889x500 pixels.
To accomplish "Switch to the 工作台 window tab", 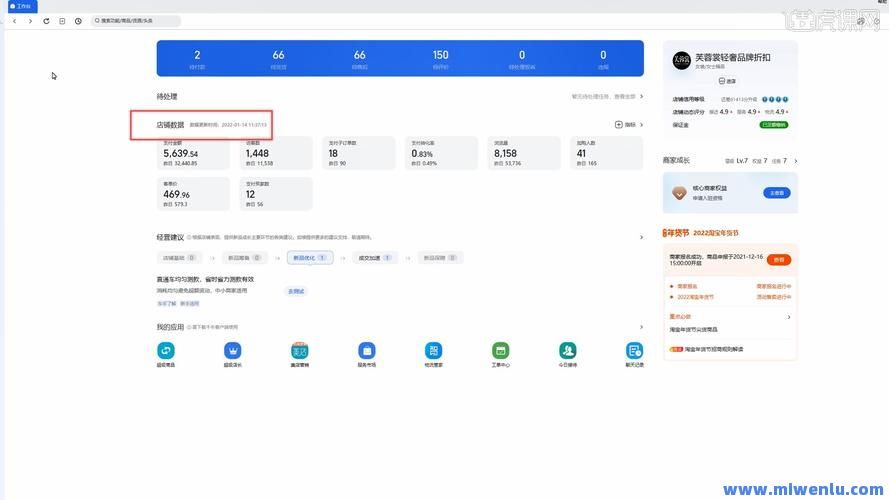I will [20, 6].
